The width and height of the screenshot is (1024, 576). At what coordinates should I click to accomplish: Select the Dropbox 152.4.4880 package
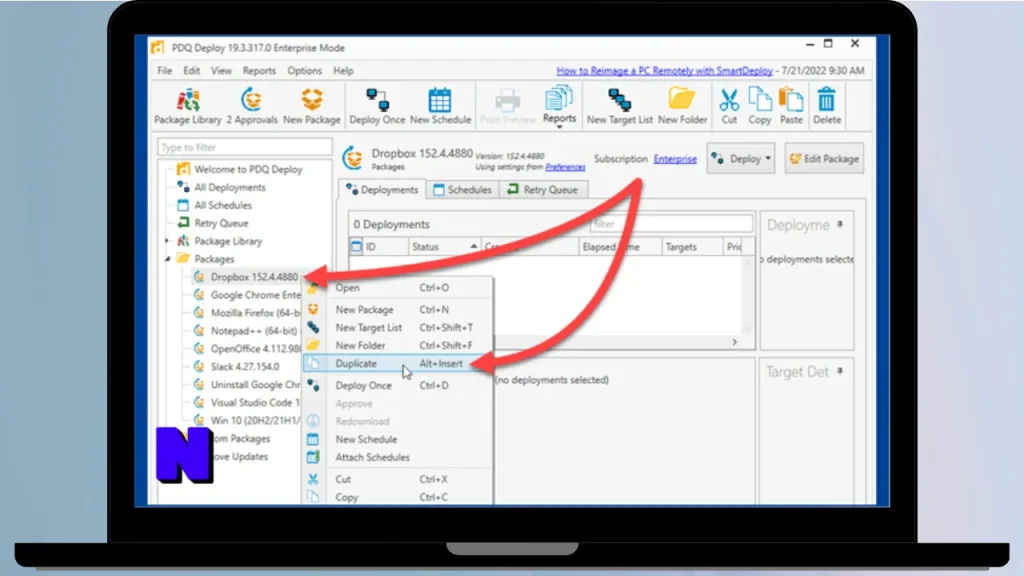click(253, 277)
